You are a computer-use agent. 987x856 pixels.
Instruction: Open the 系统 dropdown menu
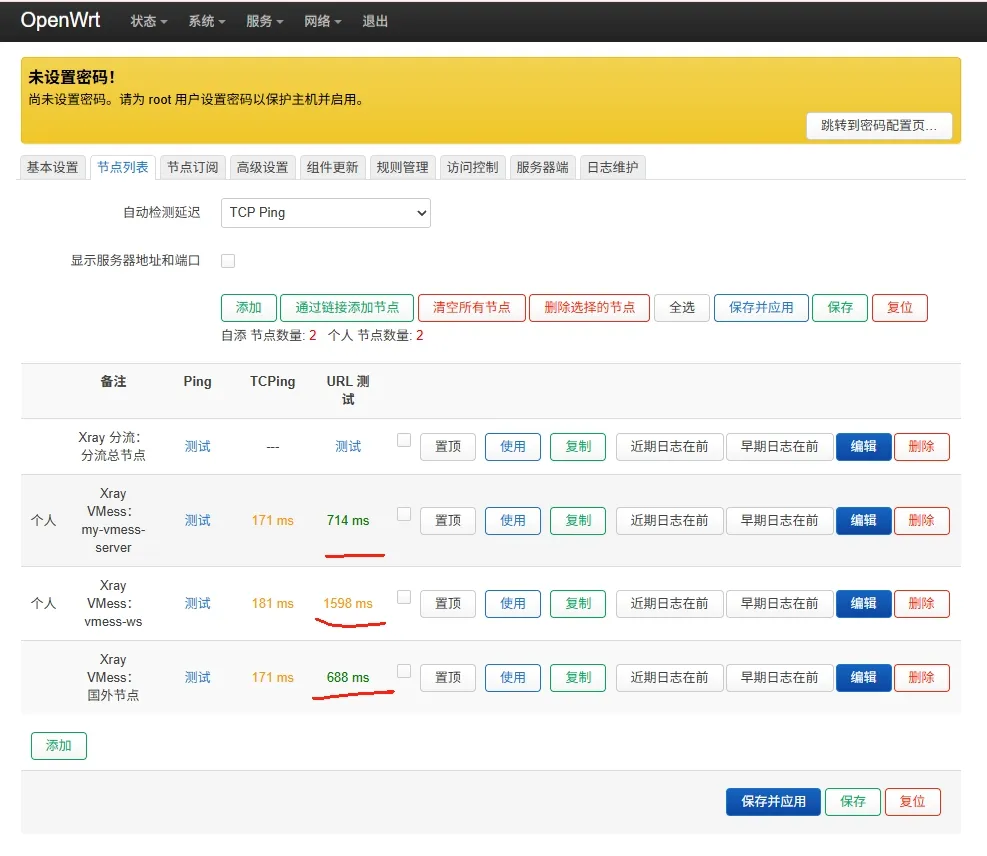tap(206, 21)
